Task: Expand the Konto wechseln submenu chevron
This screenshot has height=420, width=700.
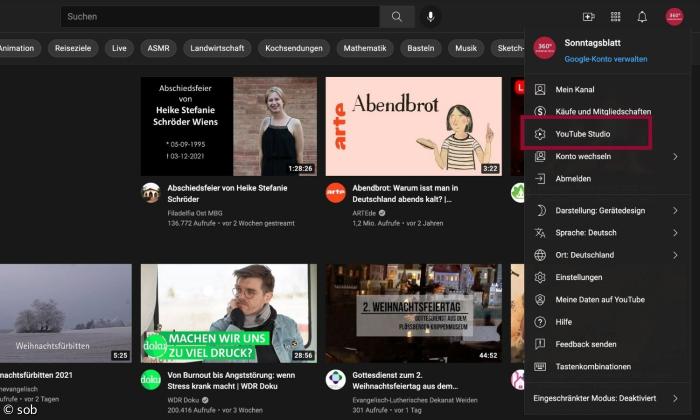Action: (x=675, y=156)
